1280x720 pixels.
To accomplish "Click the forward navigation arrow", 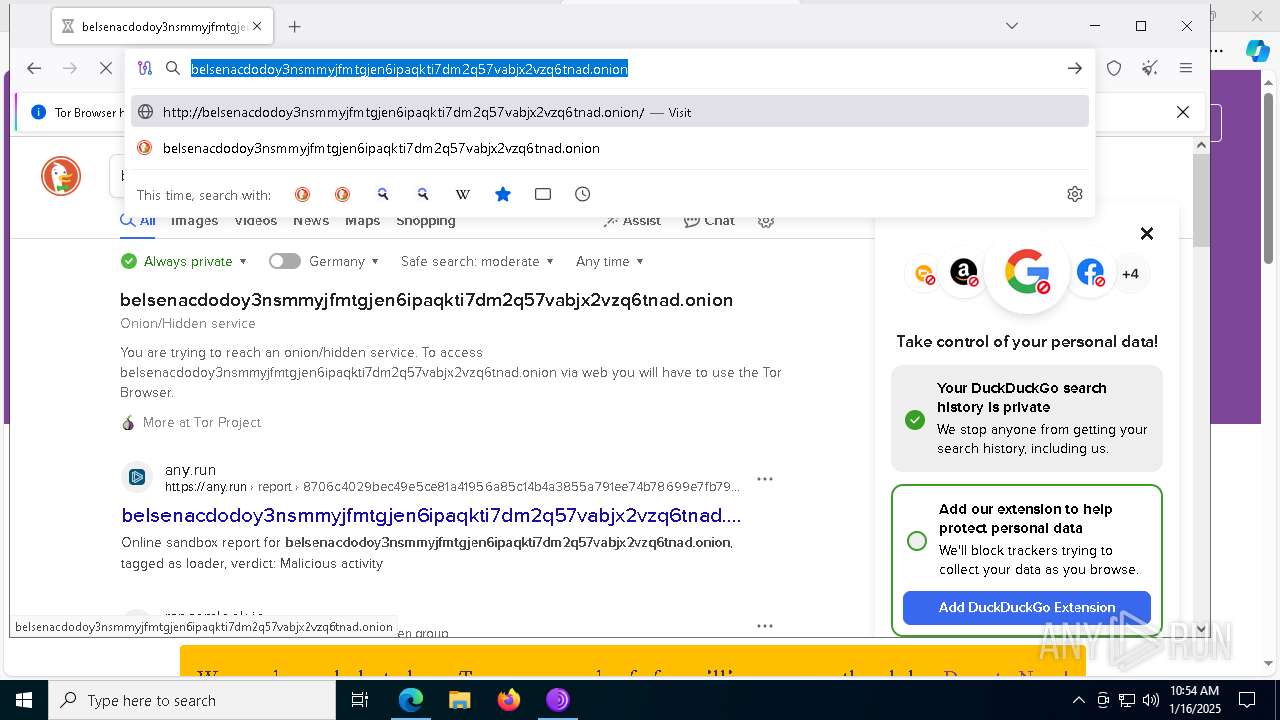I will (70, 68).
